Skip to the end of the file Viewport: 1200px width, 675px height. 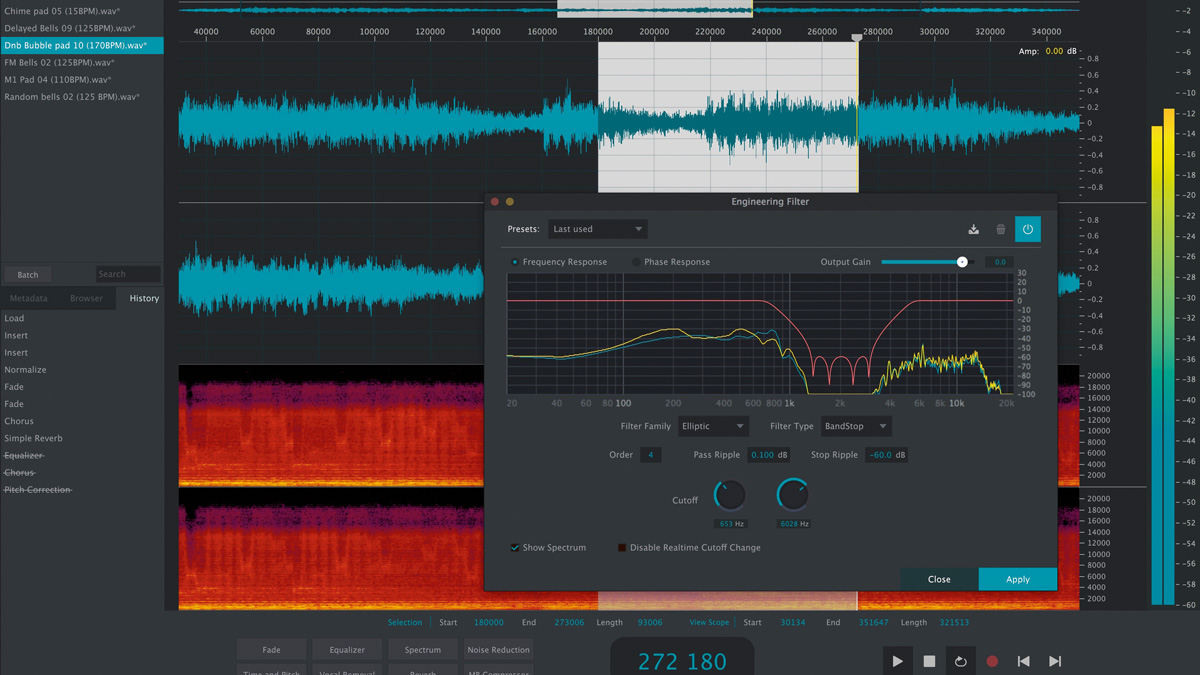pos(1053,660)
